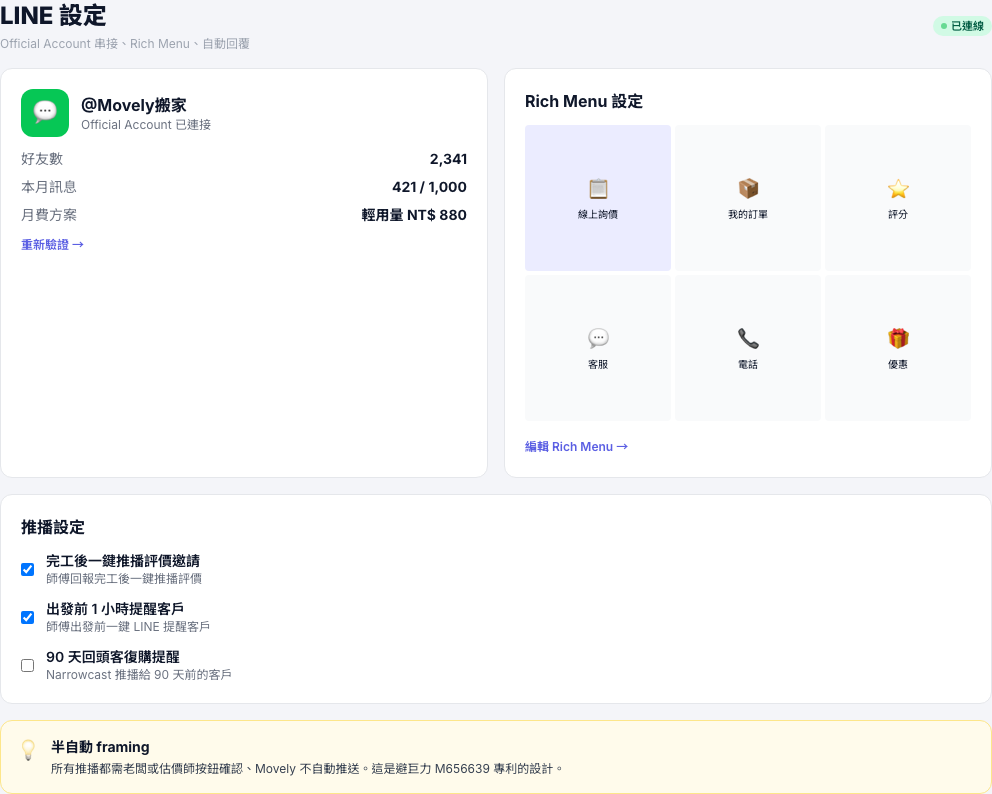
Task: Enable 90 天回頭客復購提醒 checkbox
Action: tap(27, 666)
